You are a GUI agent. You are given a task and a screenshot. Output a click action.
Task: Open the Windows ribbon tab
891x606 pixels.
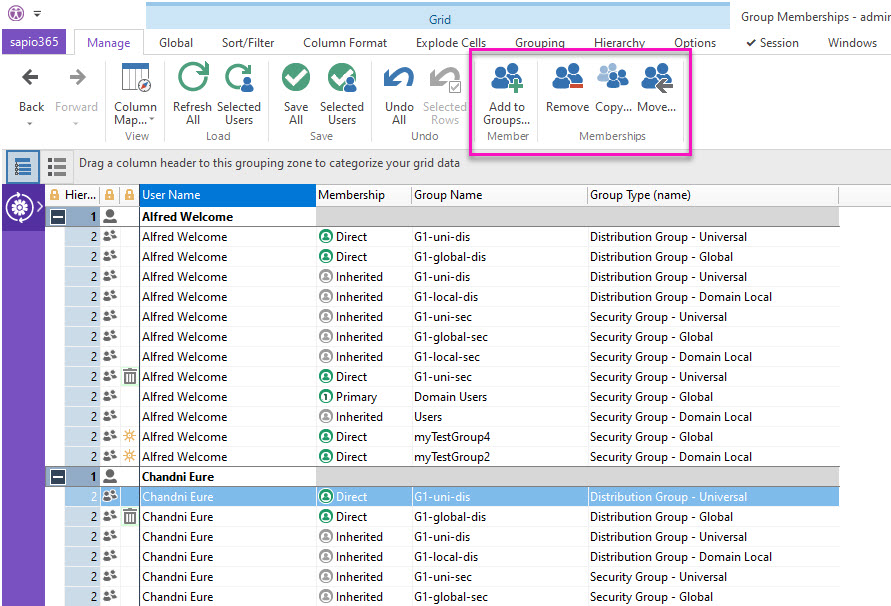[852, 43]
